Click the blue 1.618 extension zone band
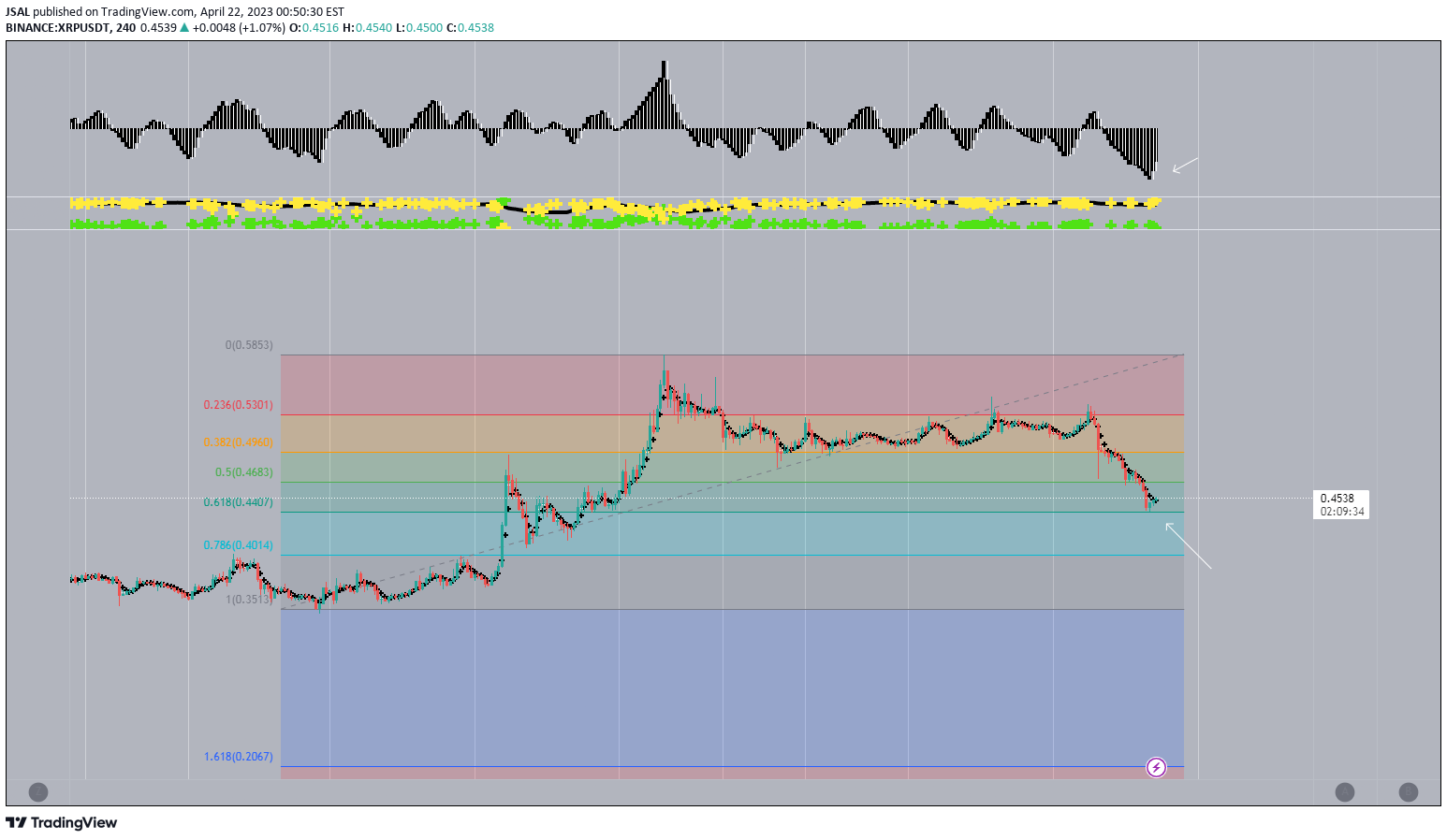The height and width of the screenshot is (840, 1447). click(x=730, y=683)
